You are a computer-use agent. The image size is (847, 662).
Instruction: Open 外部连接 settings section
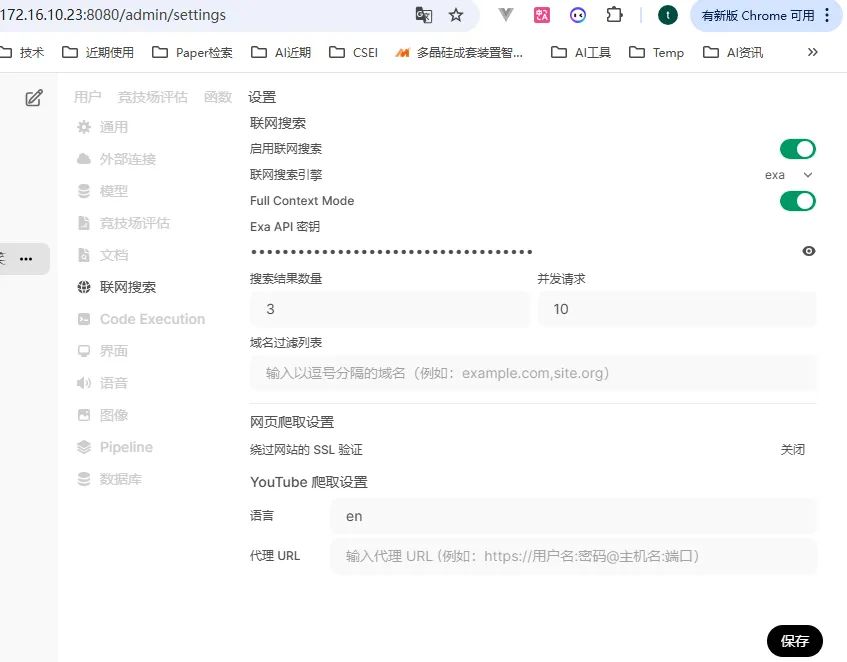tap(116, 159)
